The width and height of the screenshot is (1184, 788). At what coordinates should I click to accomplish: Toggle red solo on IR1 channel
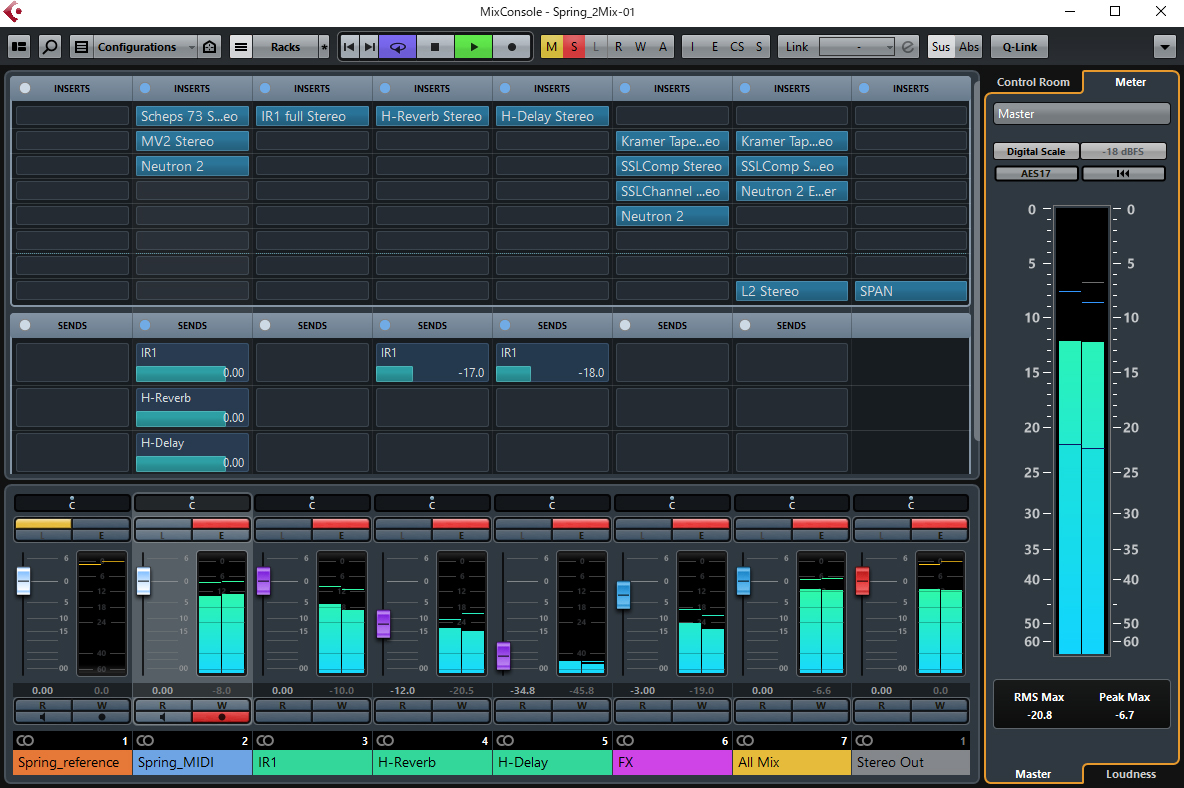tap(341, 523)
